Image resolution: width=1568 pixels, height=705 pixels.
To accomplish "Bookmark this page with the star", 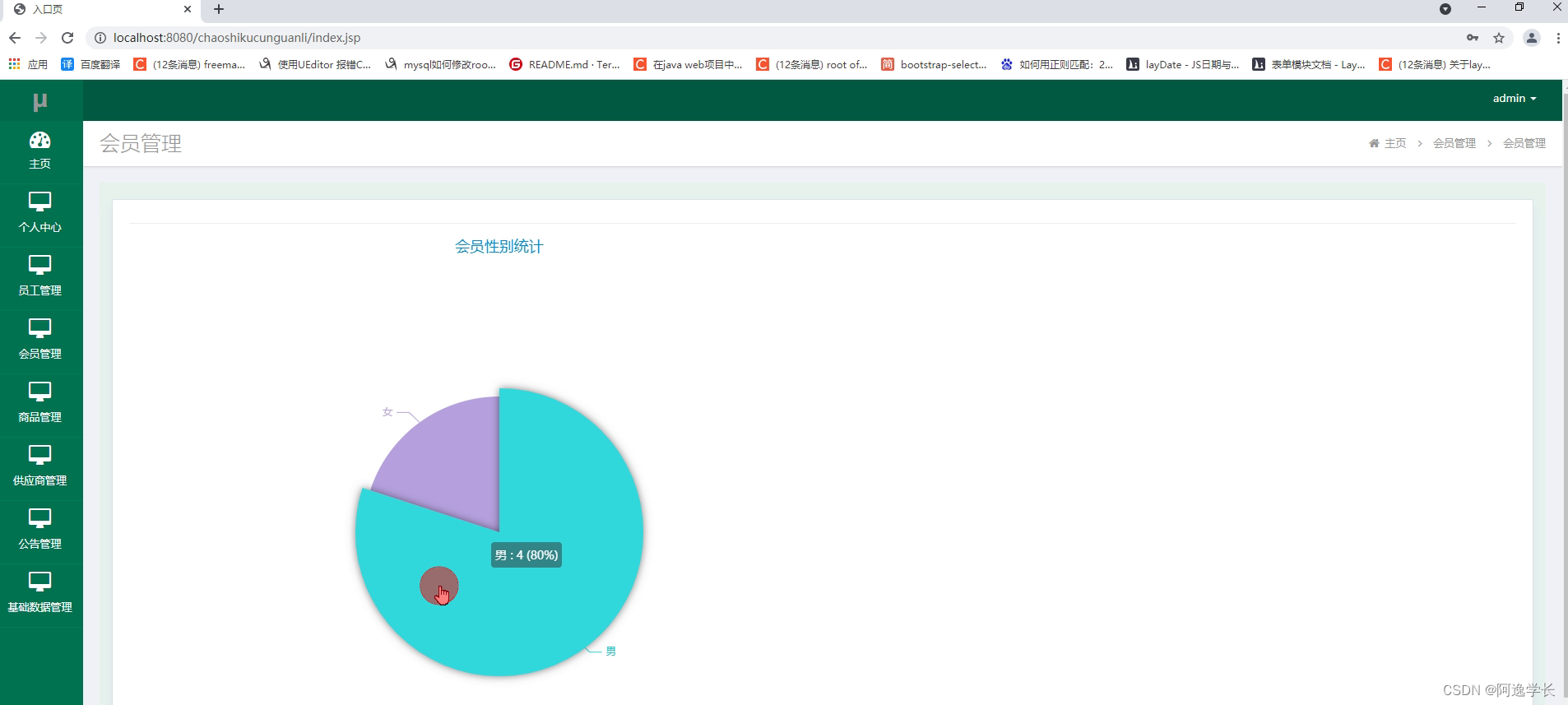I will pyautogui.click(x=1499, y=38).
